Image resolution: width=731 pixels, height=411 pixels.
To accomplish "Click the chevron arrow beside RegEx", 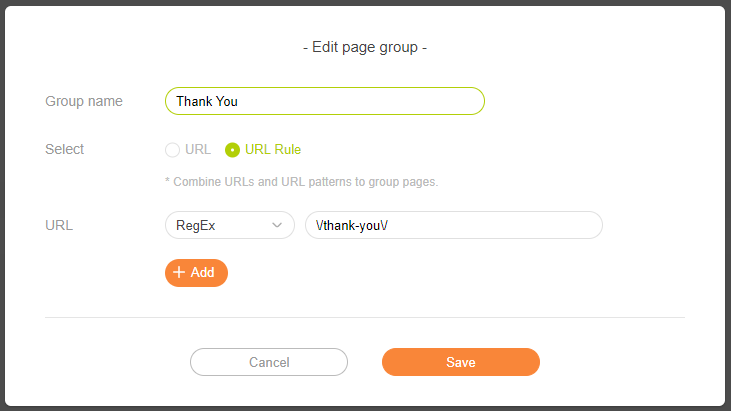I will click(277, 226).
